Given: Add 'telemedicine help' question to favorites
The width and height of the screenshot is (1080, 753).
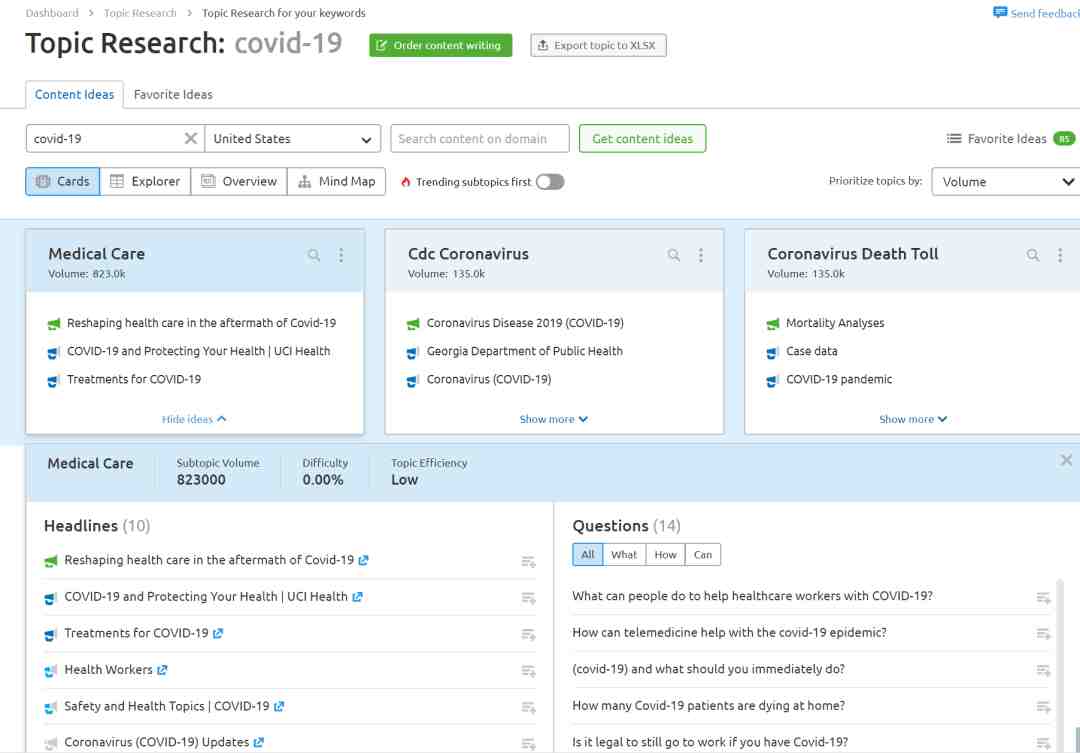Looking at the screenshot, I should 1043,634.
